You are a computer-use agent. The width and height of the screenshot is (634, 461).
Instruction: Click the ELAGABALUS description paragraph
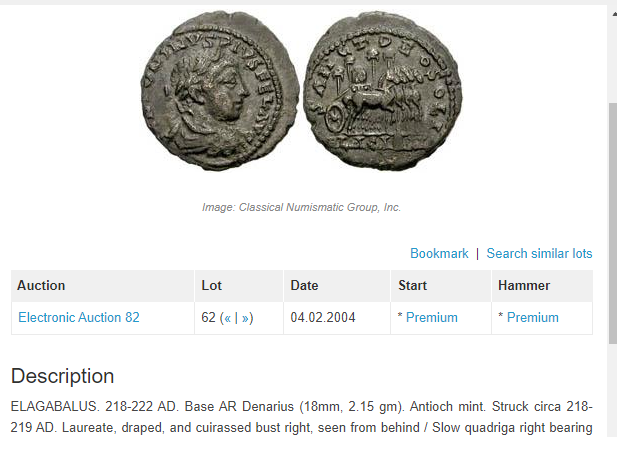point(301,417)
